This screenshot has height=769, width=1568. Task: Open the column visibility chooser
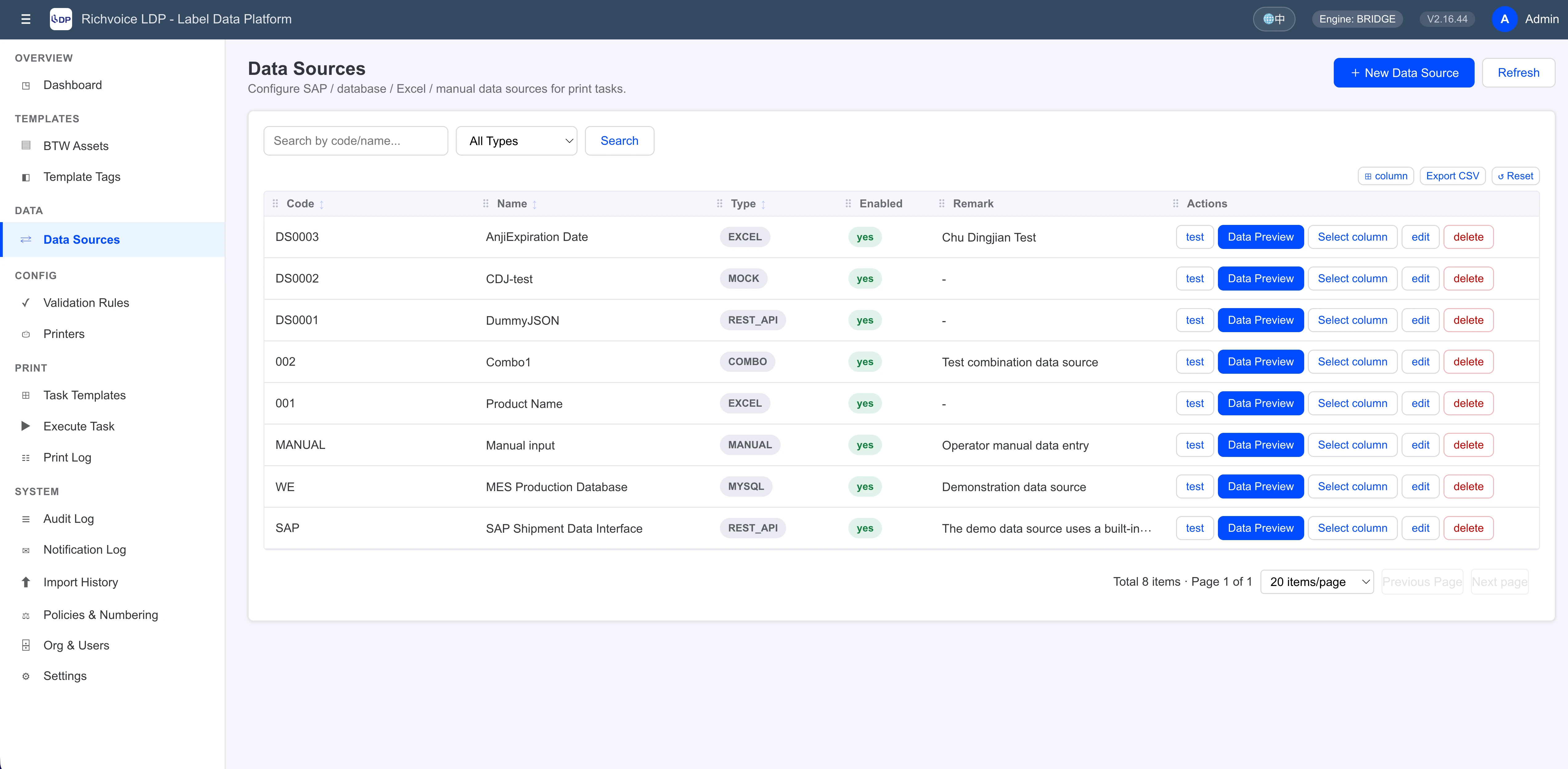pos(1385,176)
